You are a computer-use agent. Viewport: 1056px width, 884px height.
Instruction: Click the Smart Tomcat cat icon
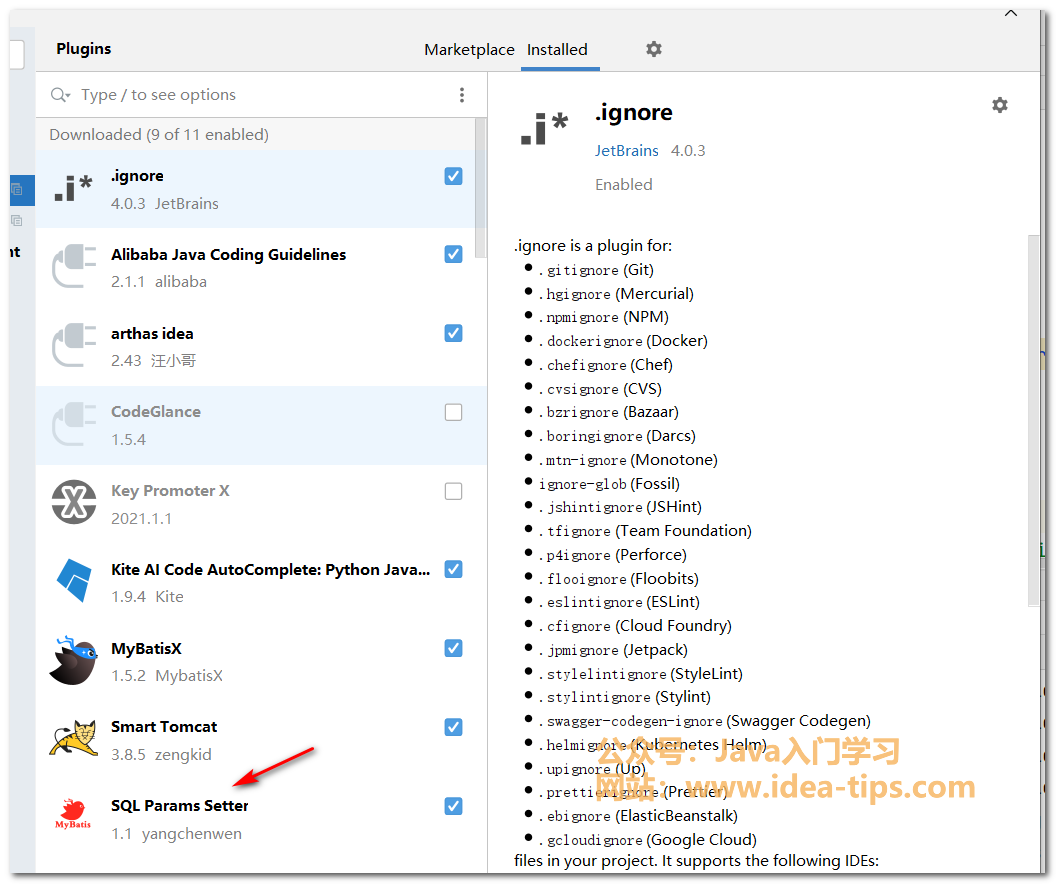(73, 739)
